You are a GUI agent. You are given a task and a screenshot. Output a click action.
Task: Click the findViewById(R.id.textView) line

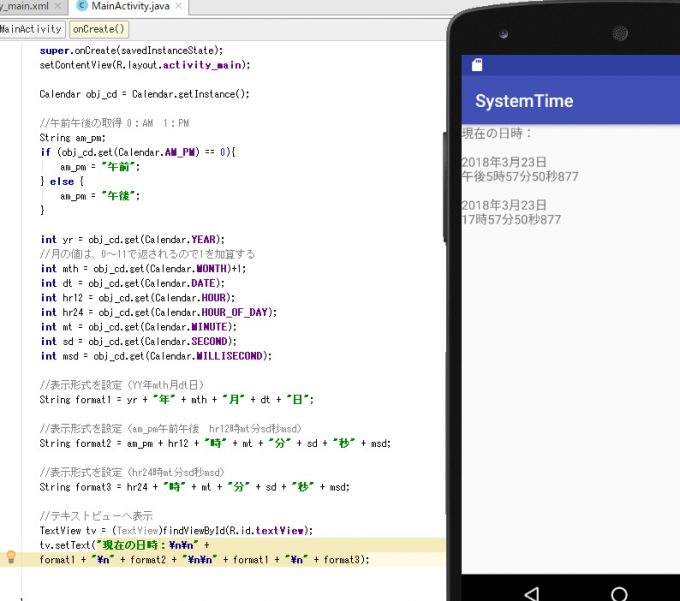coord(176,531)
